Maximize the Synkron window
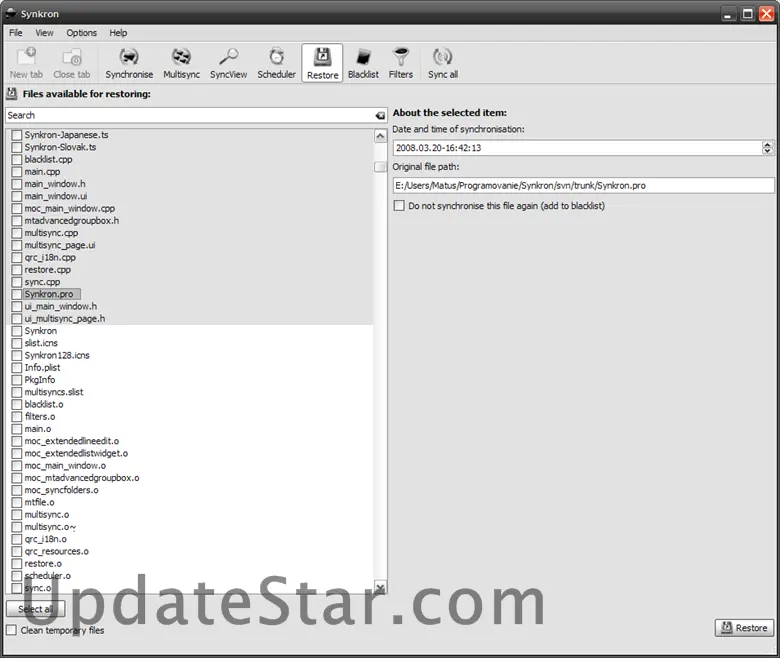The height and width of the screenshot is (658, 780). tap(747, 14)
